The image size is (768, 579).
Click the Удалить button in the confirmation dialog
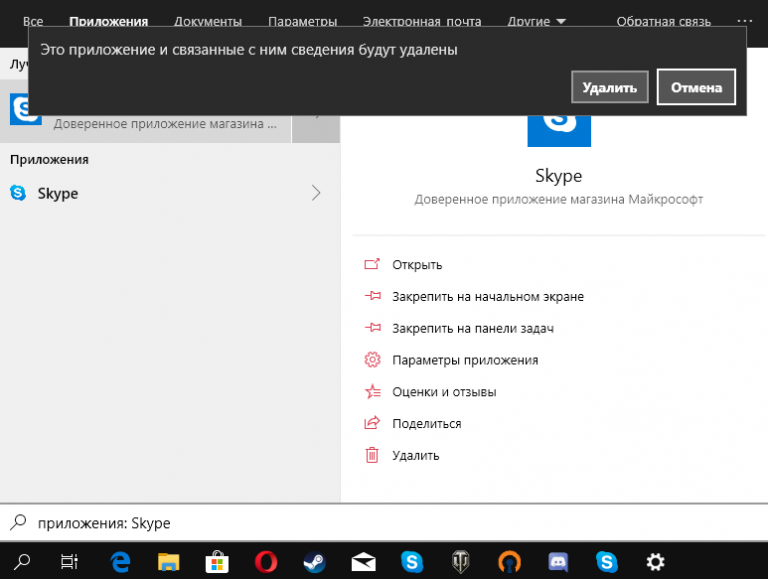(x=609, y=87)
